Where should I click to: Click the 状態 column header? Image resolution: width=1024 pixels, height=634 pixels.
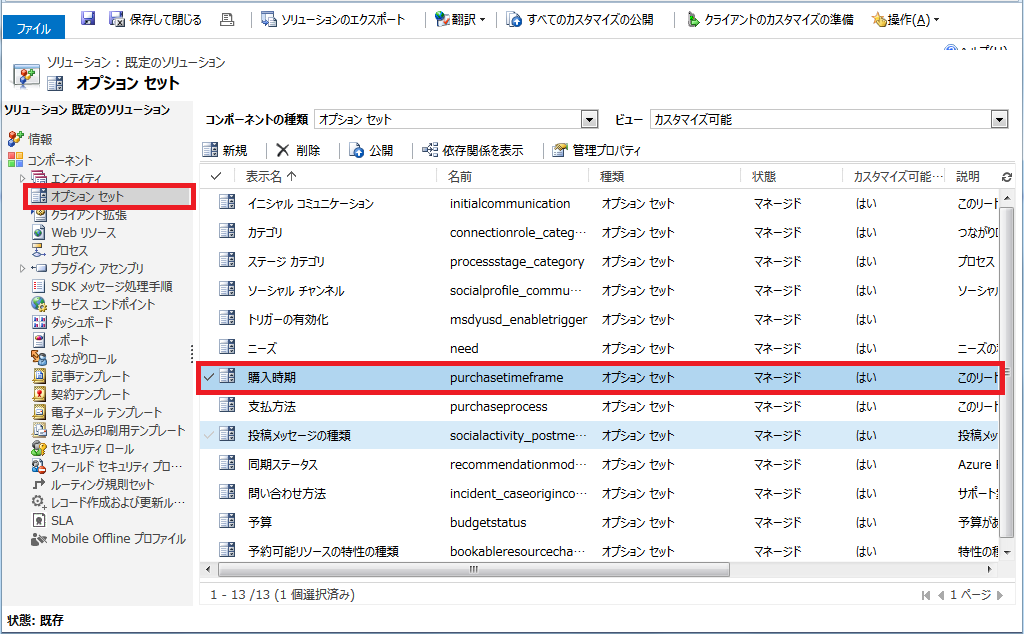(763, 176)
